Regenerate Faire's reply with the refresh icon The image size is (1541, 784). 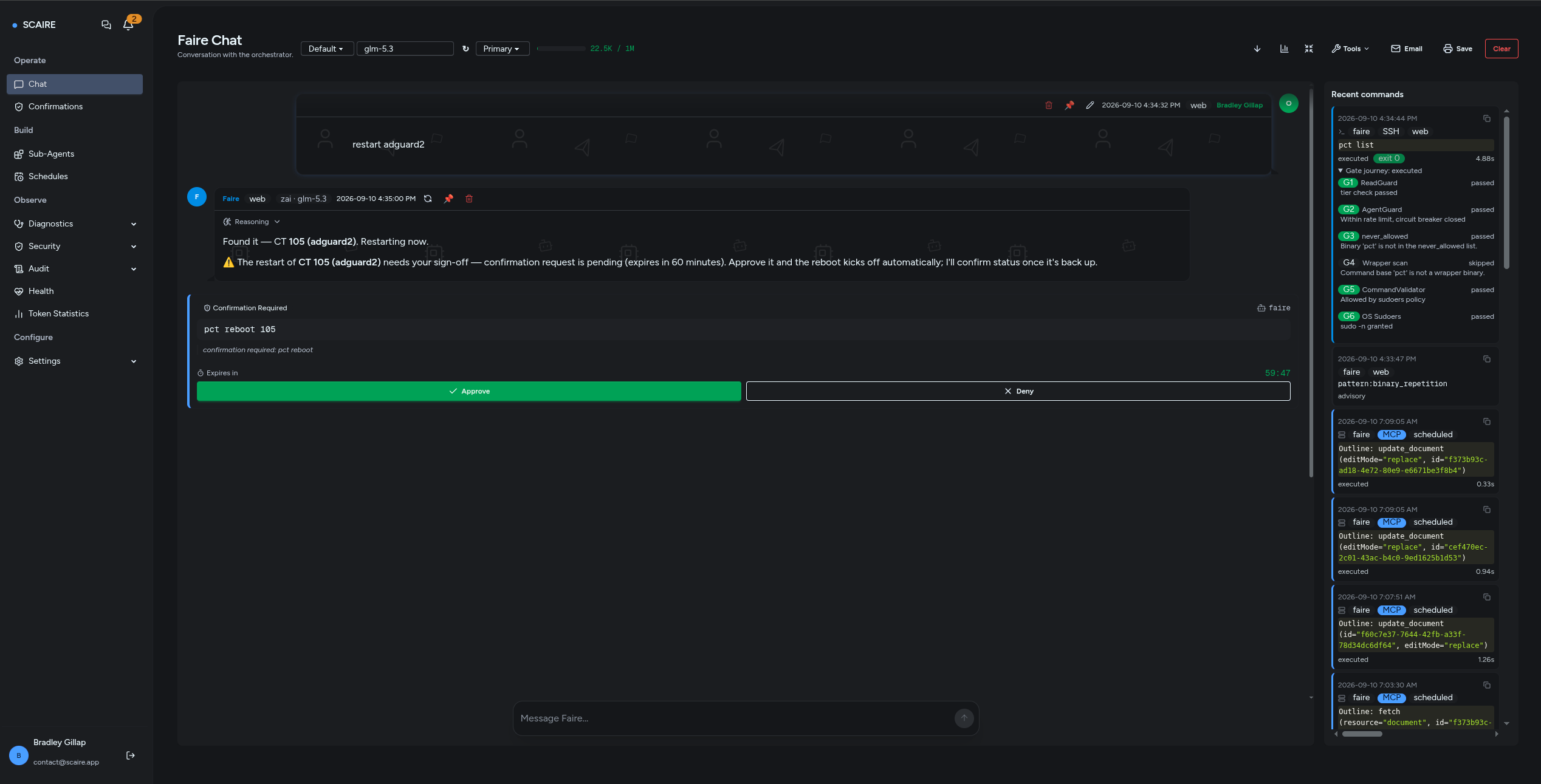(428, 199)
